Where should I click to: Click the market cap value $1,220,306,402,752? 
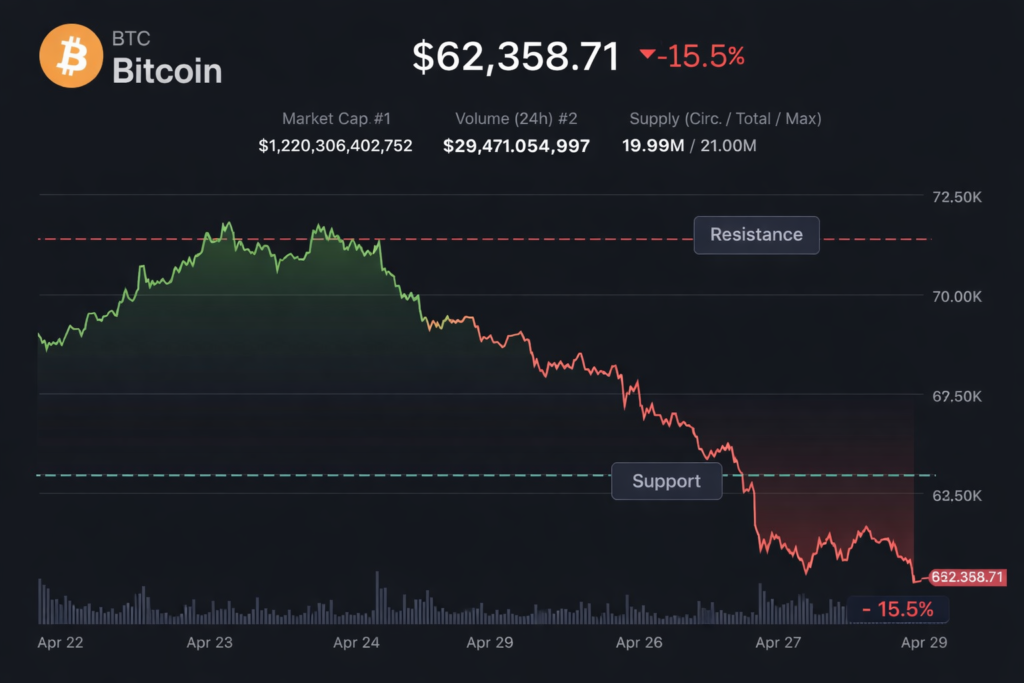[335, 146]
